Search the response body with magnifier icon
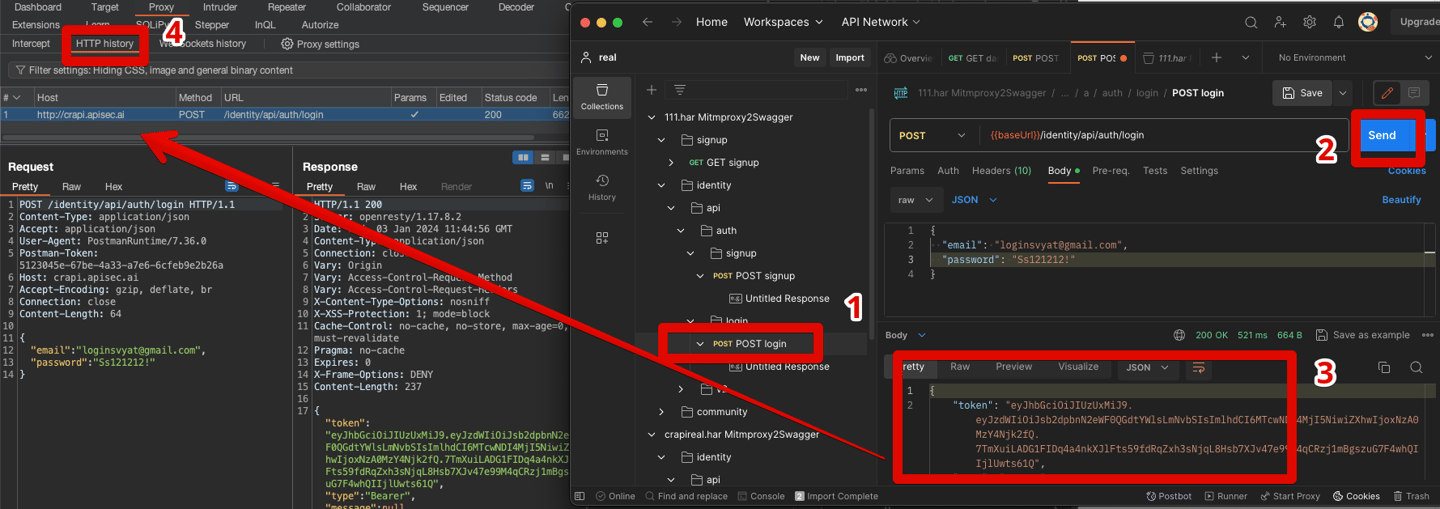 [1416, 368]
